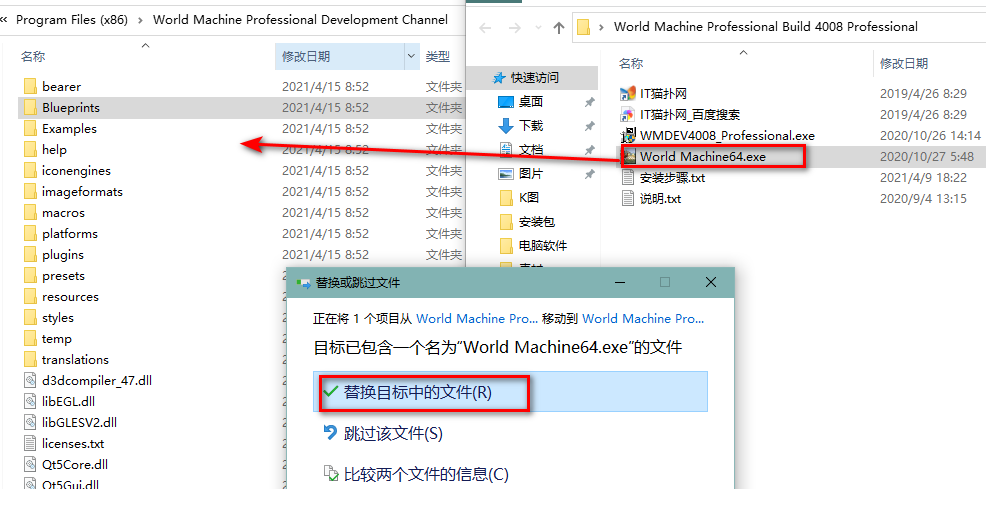Select the Examples folder icon

30,128
